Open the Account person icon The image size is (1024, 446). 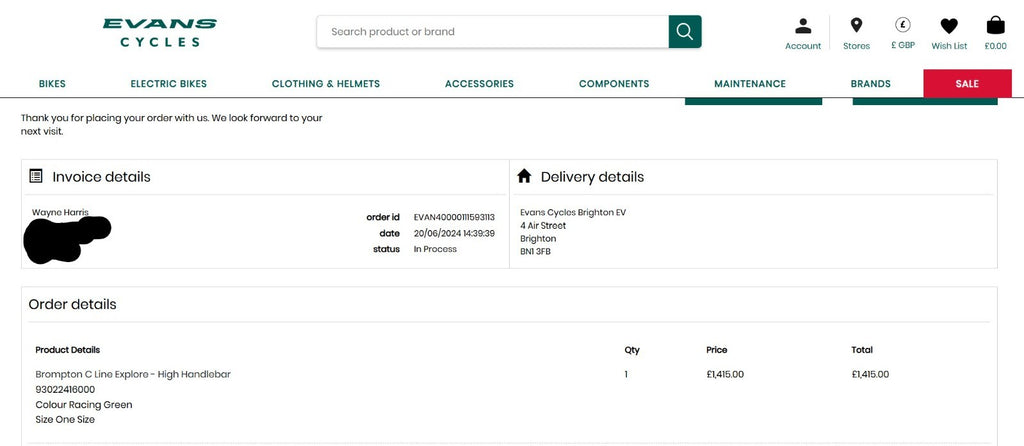tap(803, 26)
